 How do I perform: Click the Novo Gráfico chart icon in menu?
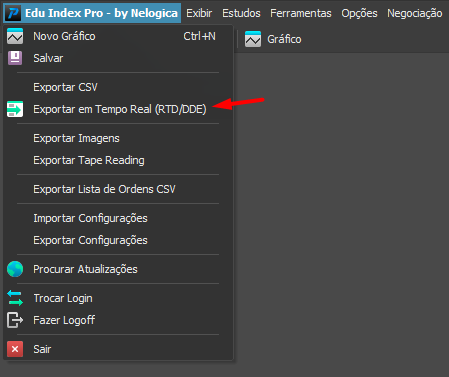click(15, 36)
